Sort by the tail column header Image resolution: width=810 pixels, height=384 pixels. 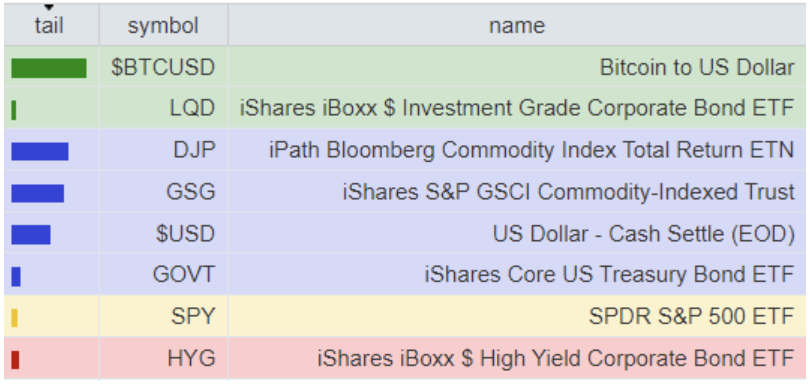pos(49,25)
